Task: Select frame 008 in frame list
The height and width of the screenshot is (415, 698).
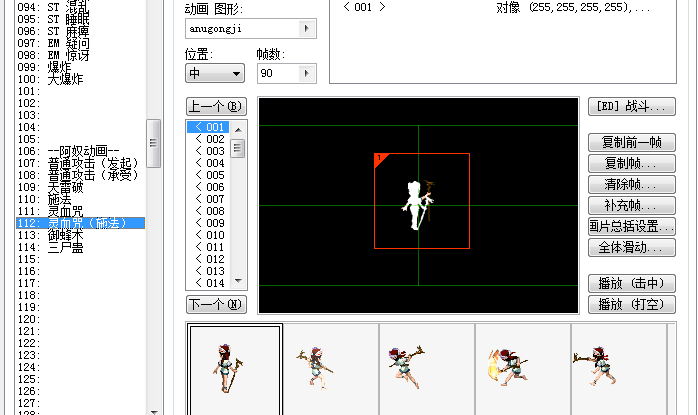Action: [208, 211]
